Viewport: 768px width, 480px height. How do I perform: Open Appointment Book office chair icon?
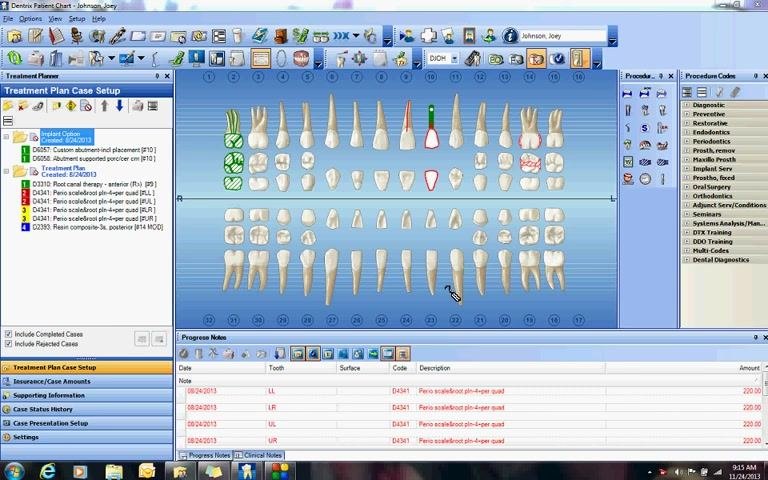coord(77,36)
